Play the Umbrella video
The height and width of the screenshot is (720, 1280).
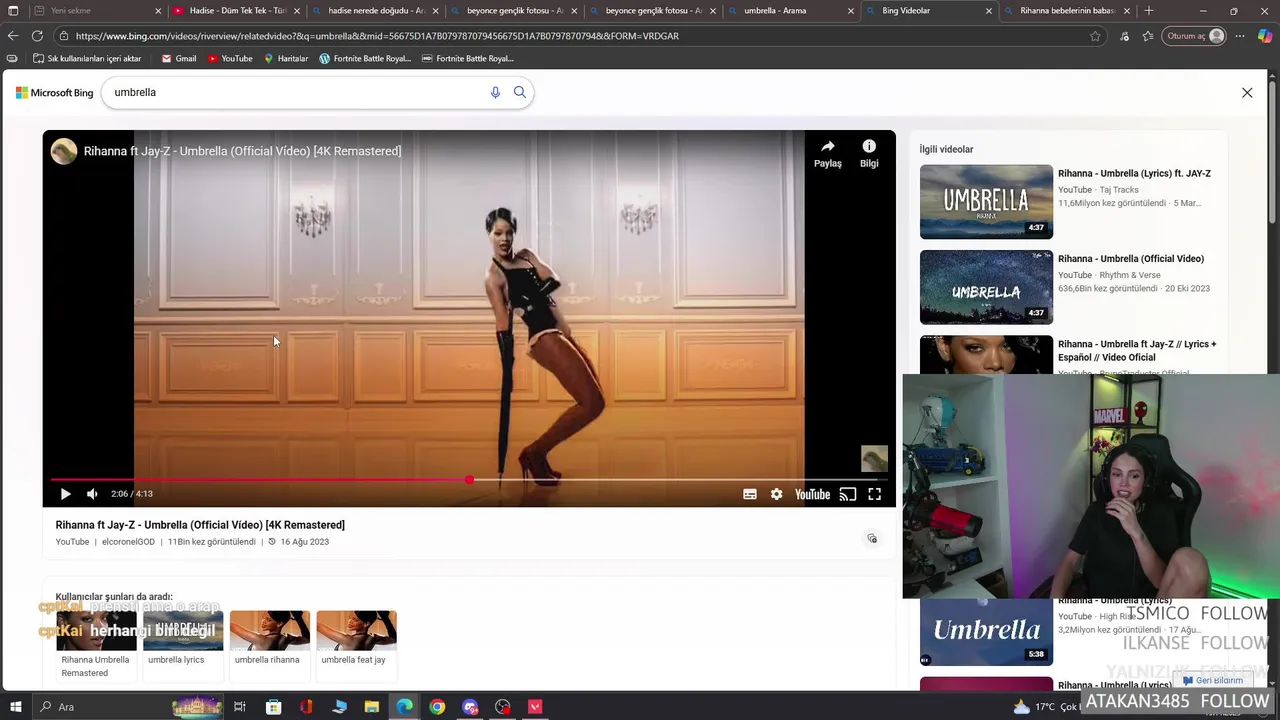pyautogui.click(x=65, y=494)
